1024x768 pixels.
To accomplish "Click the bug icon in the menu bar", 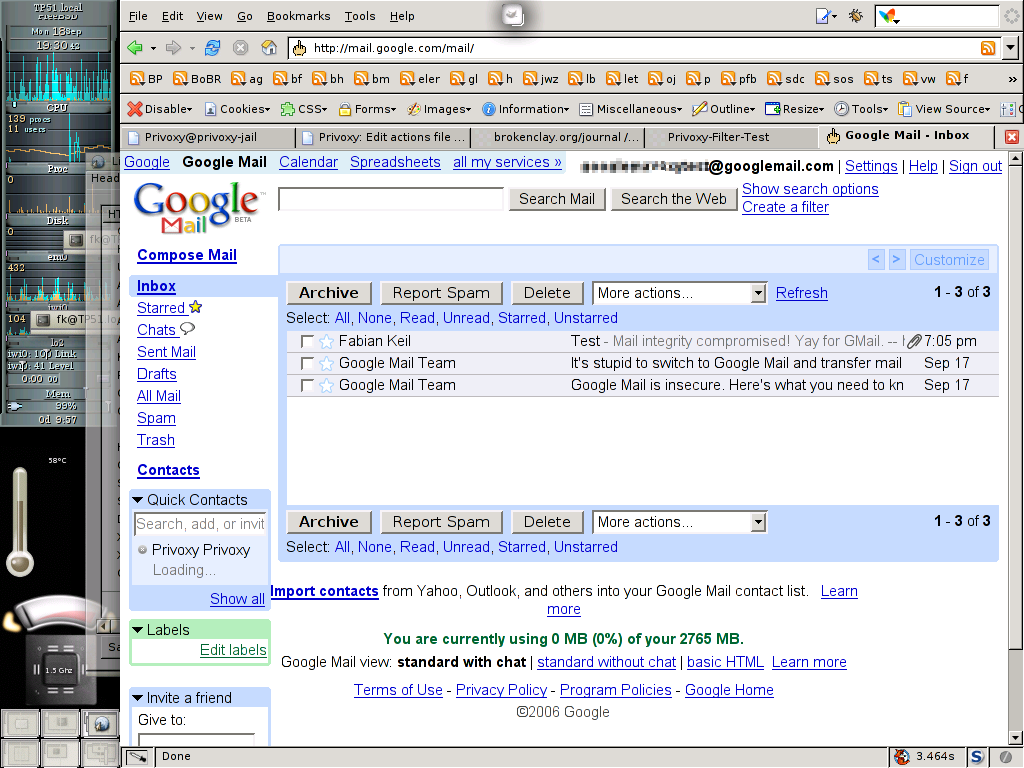I will [x=856, y=16].
